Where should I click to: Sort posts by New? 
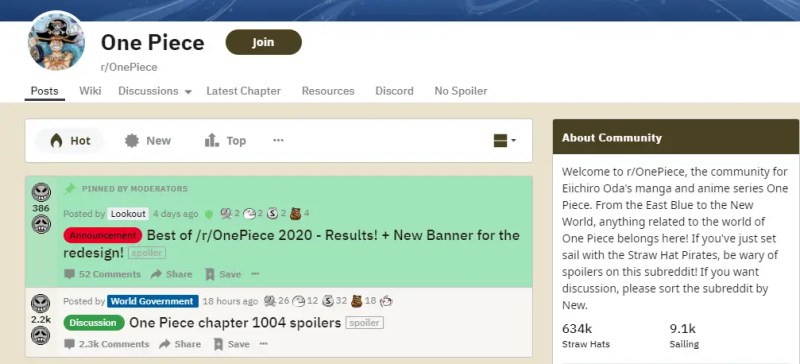point(148,141)
